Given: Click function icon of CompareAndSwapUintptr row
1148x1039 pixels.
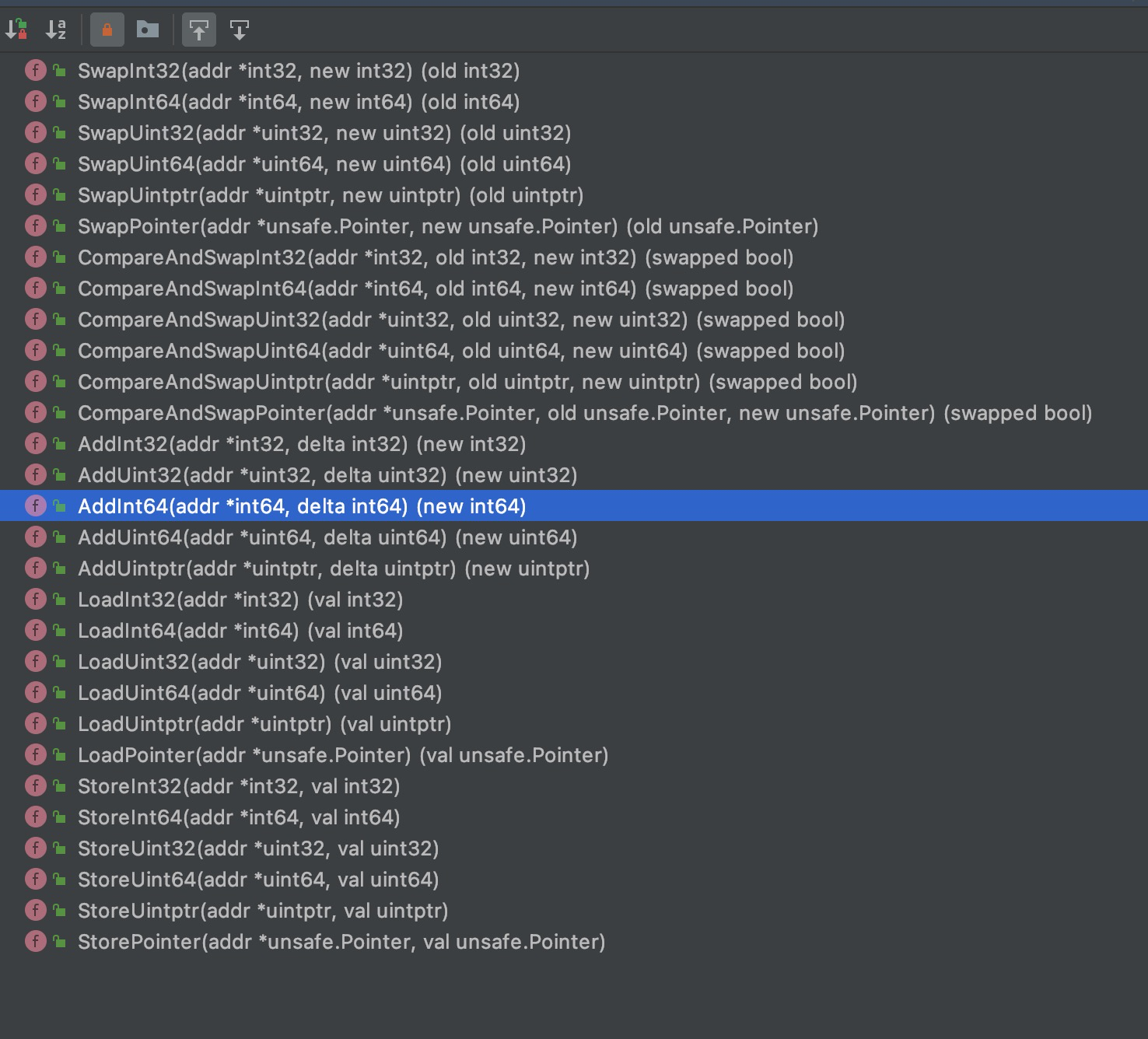Looking at the screenshot, I should pos(35,382).
